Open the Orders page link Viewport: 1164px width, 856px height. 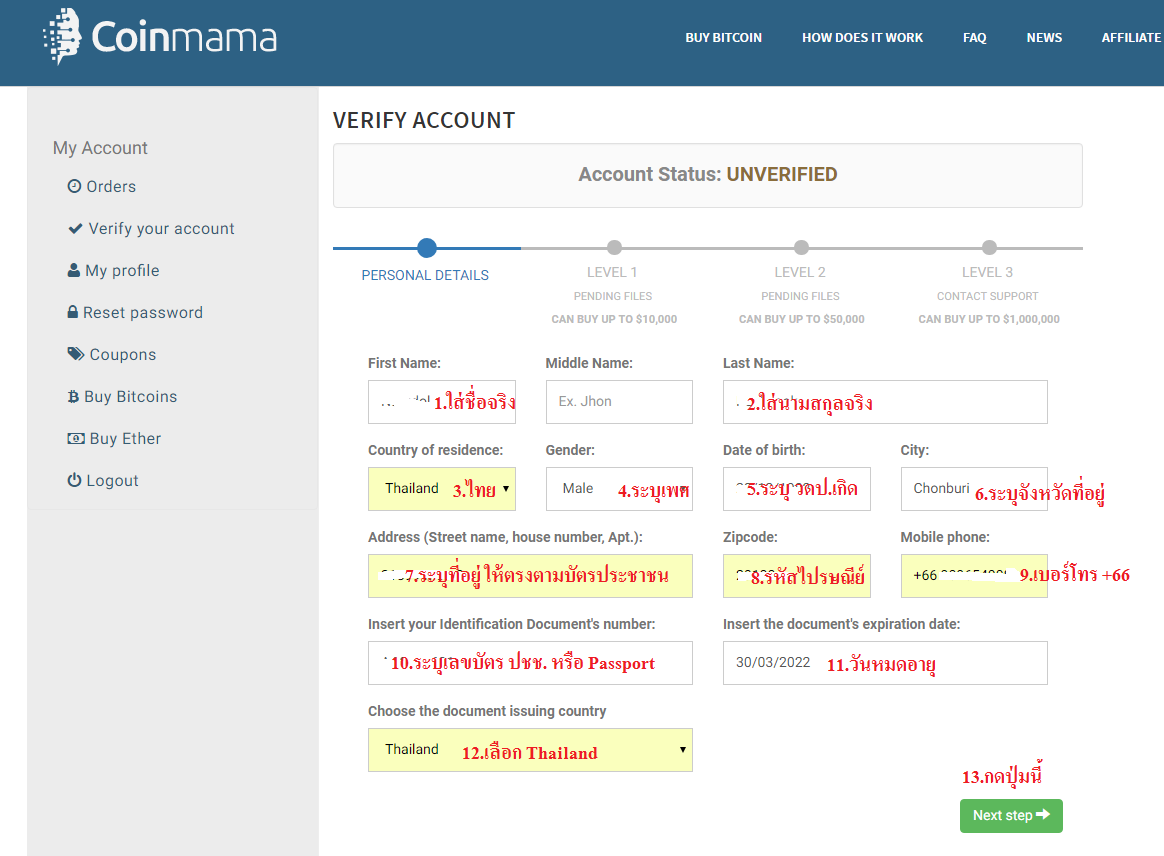[111, 186]
